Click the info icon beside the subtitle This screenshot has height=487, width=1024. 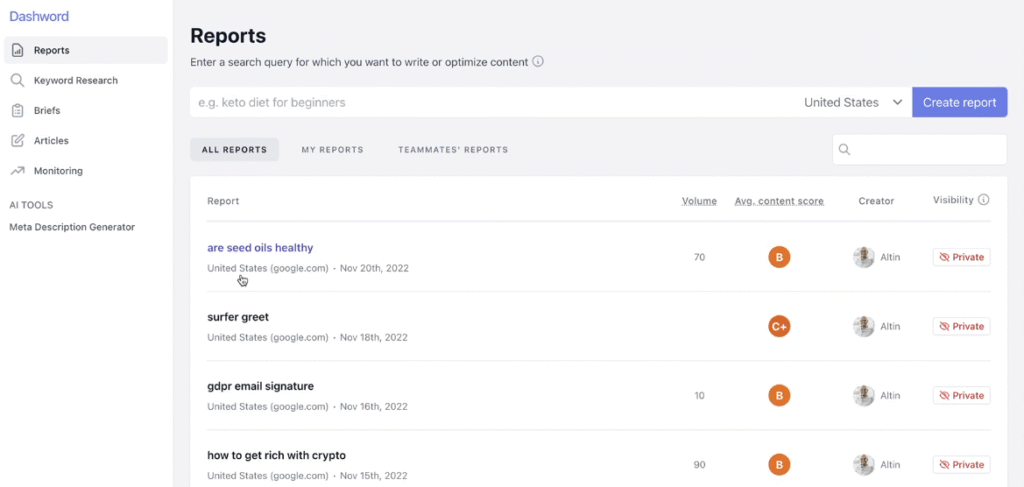(538, 62)
